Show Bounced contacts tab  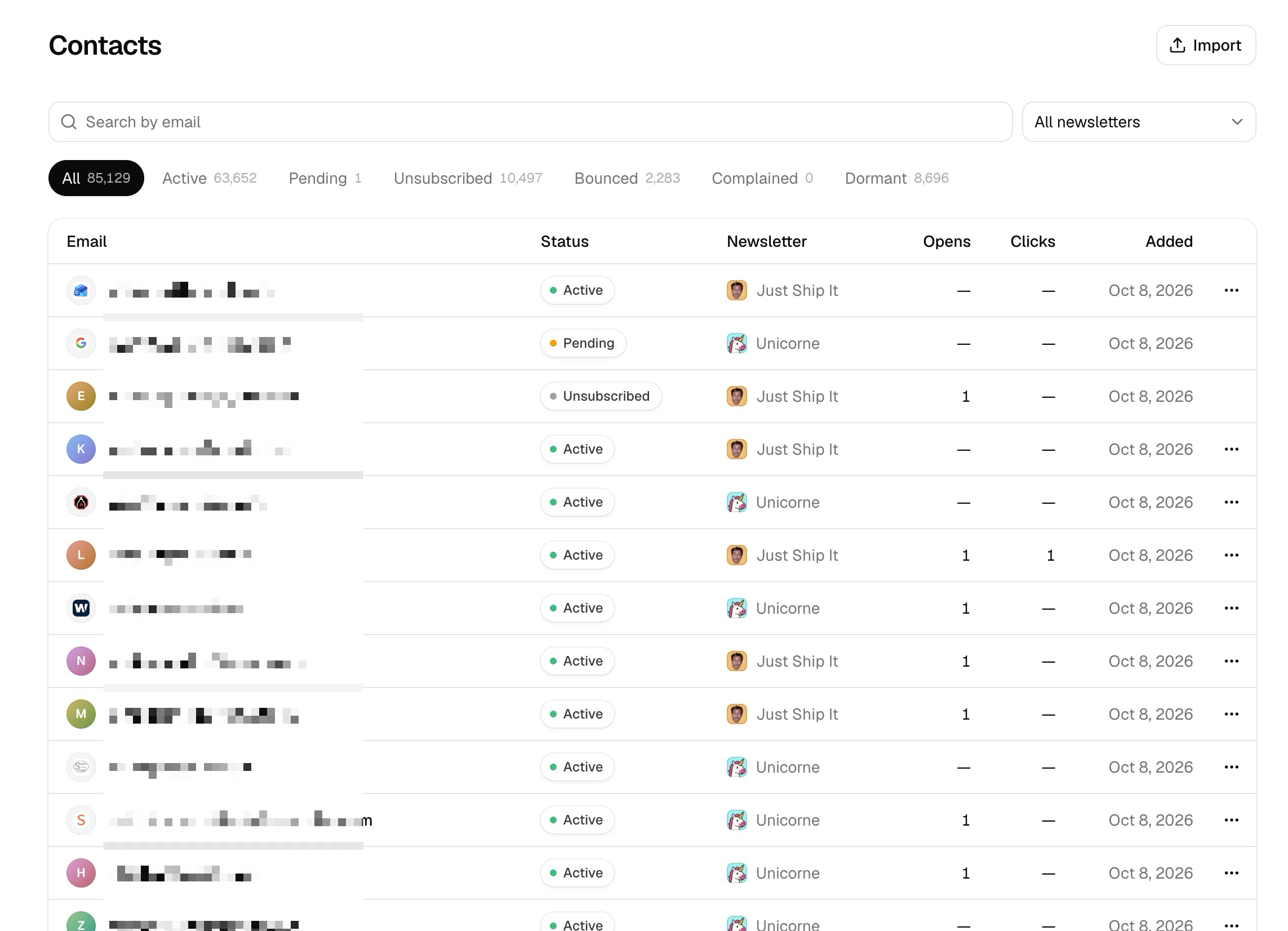tap(627, 178)
